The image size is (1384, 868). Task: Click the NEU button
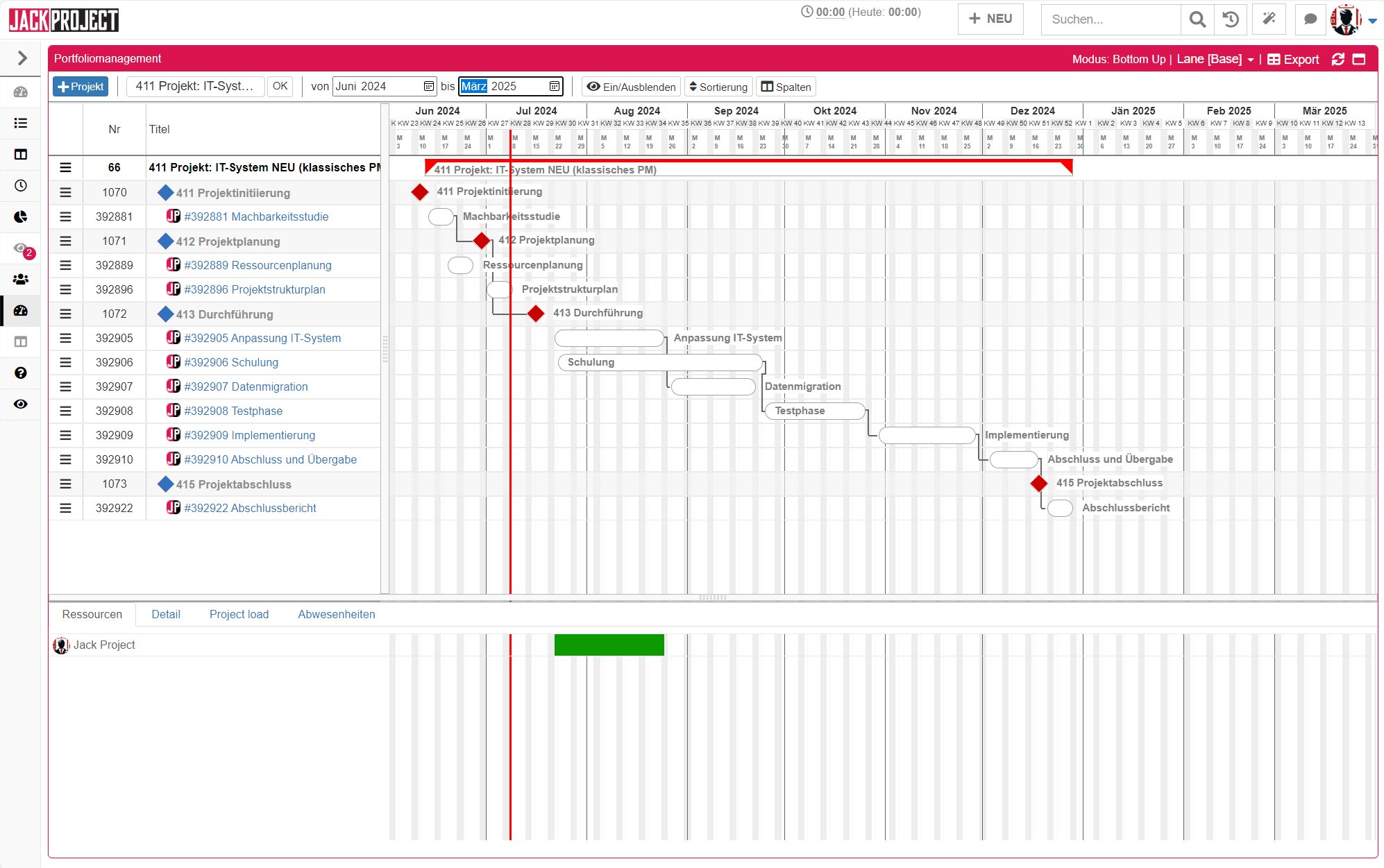tap(990, 19)
